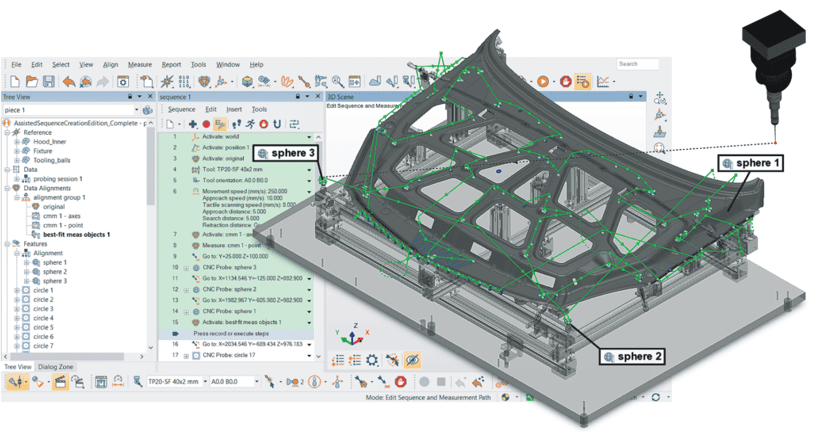Toggle the pin lock on 3D Scene header
The image size is (821, 442).
click(x=631, y=97)
